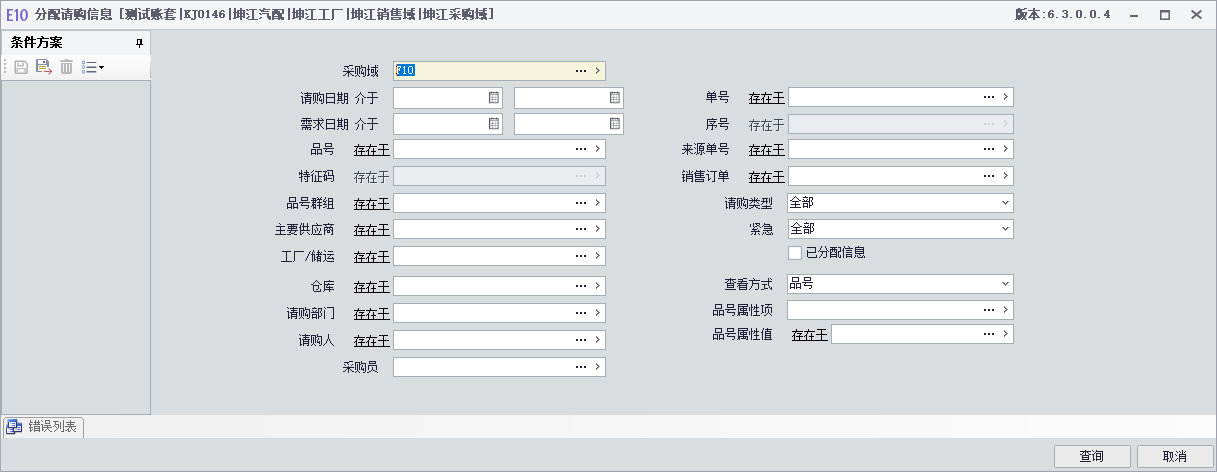This screenshot has height=472, width=1217.
Task: Click the 查询 button
Action: tap(1092, 456)
